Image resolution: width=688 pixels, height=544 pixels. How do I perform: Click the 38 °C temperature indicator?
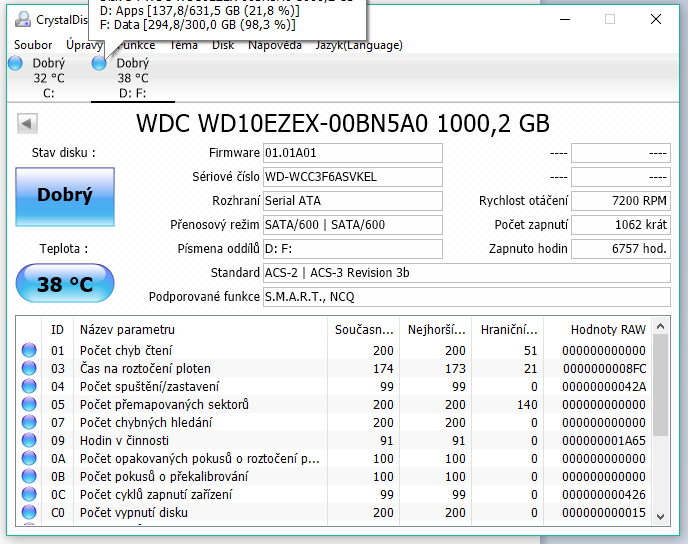point(65,284)
